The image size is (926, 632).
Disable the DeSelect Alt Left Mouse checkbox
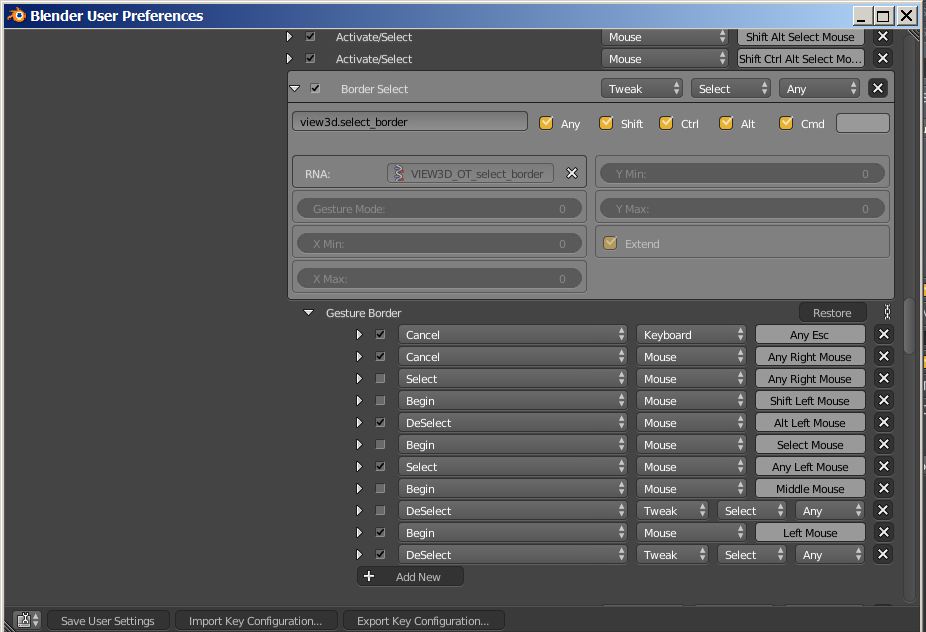[x=380, y=423]
